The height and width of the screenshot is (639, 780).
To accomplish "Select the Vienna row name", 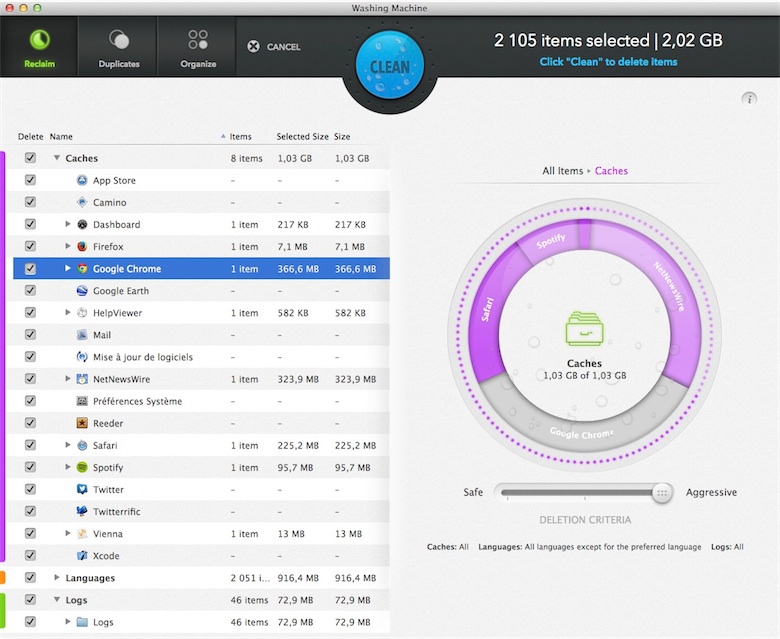I will click(107, 534).
